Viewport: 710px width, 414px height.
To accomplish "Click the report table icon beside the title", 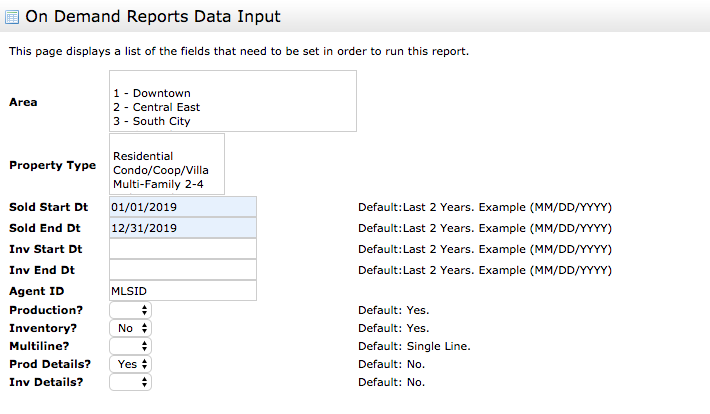I will click(12, 17).
